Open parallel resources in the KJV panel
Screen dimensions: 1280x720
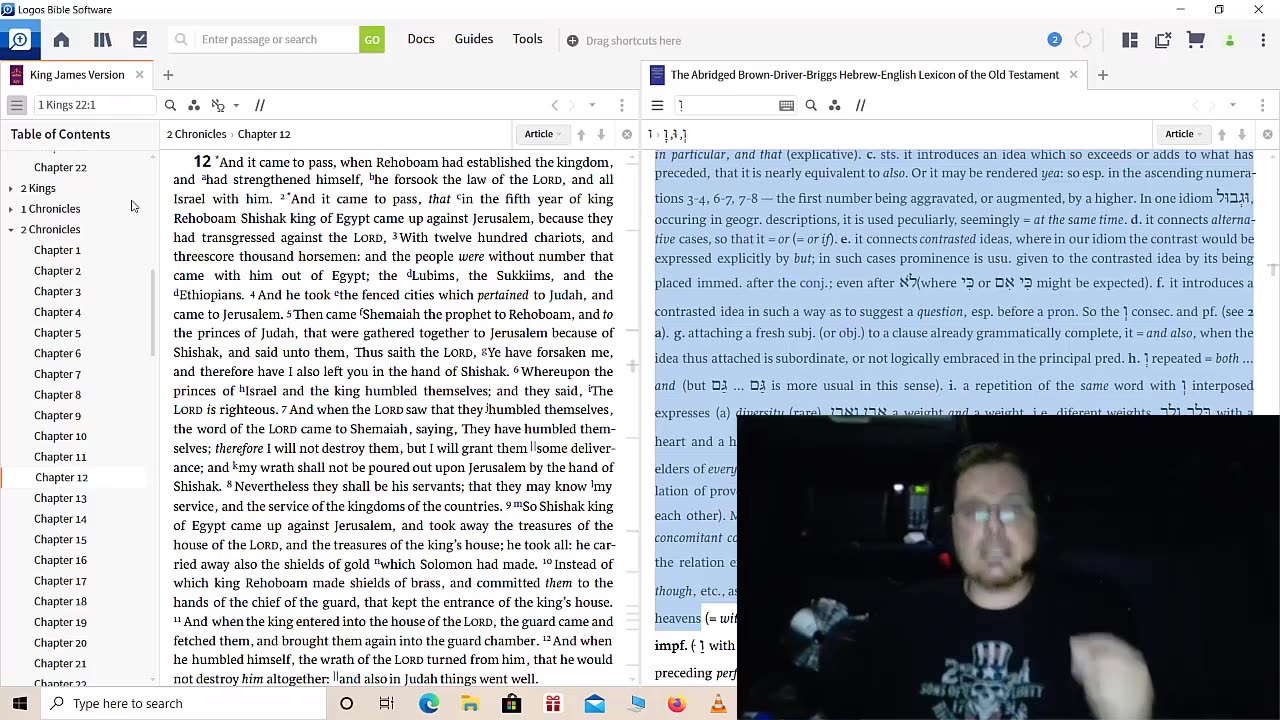(260, 105)
